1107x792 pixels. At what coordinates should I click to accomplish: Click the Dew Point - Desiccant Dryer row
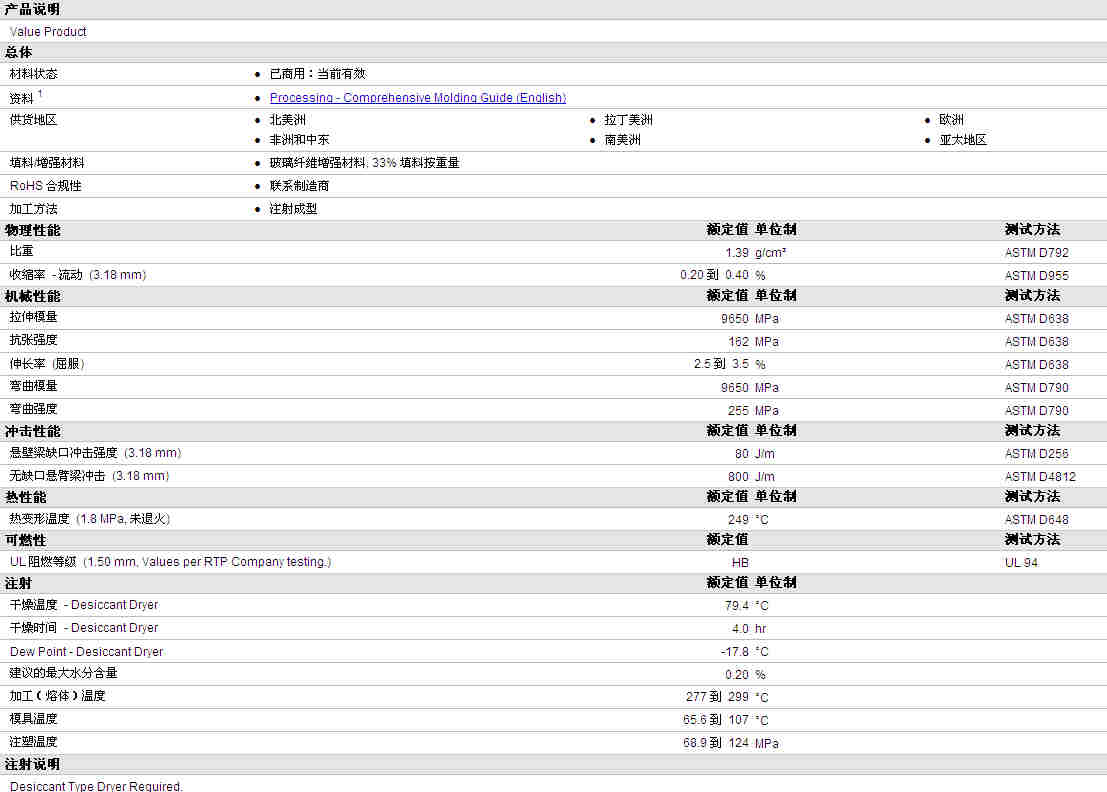tap(86, 652)
